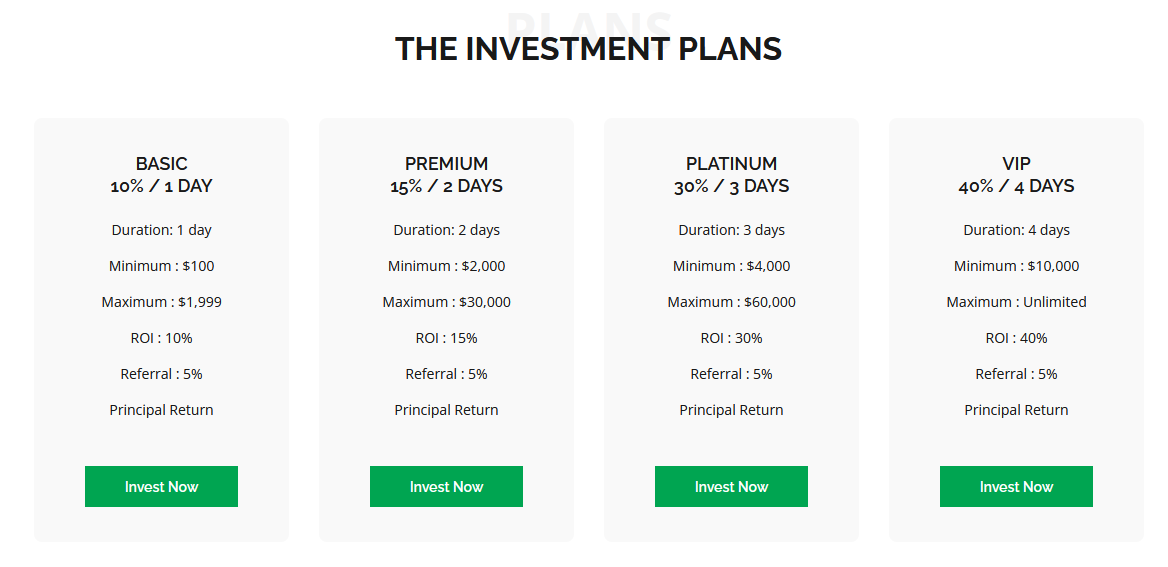Image resolution: width=1168 pixels, height=567 pixels.
Task: Click 'Duration: 1 day' in Basic card
Action: [161, 230]
